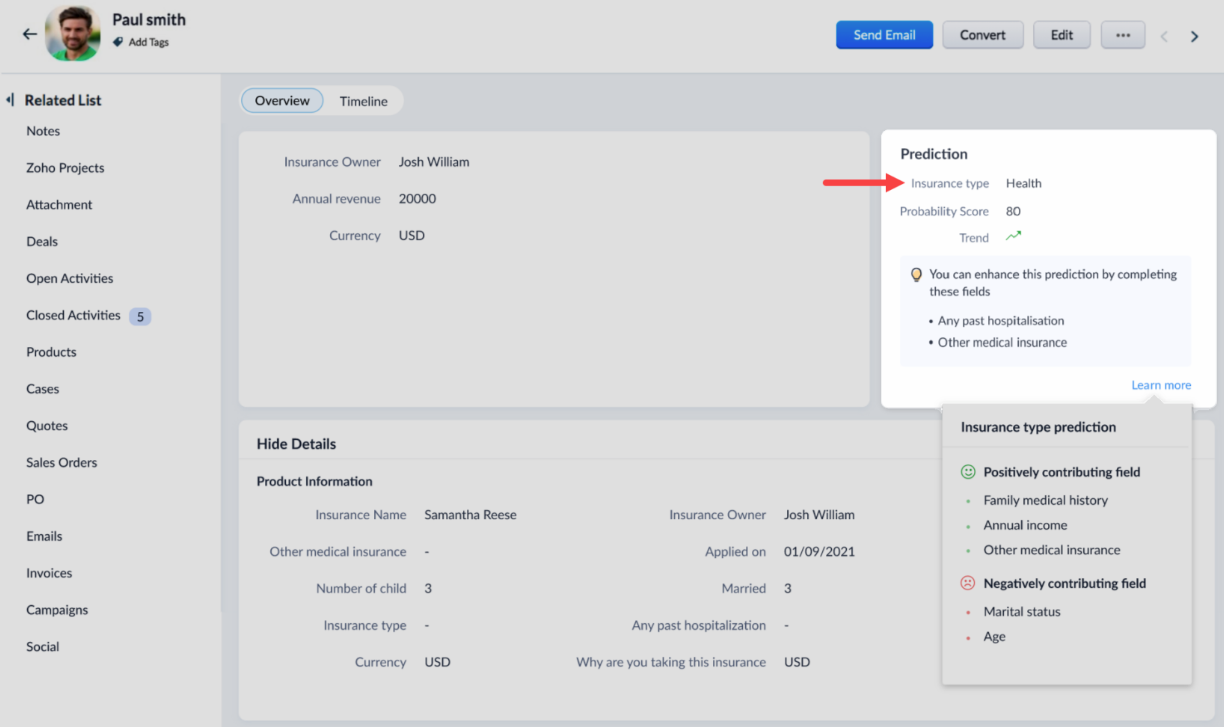Image resolution: width=1224 pixels, height=727 pixels.
Task: Click the Closed Activities count badge
Action: point(140,316)
